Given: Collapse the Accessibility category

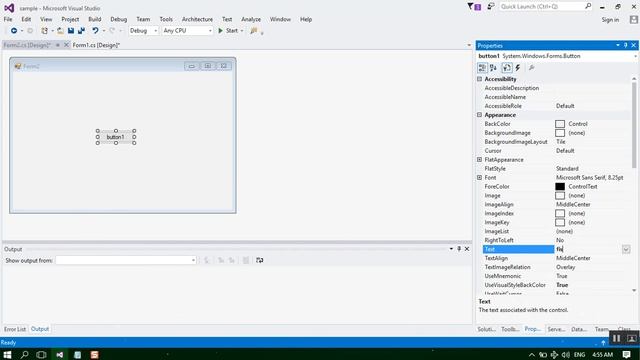Looking at the screenshot, I should (480, 79).
